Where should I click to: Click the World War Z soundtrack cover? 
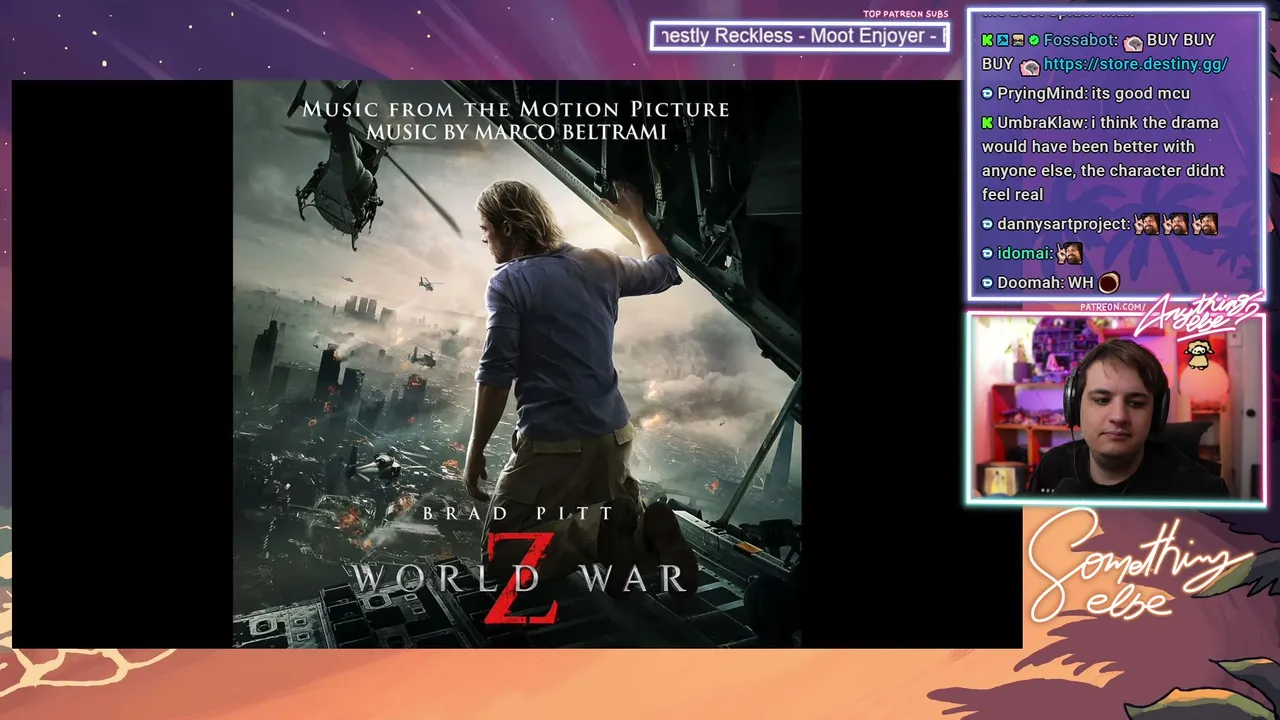517,364
